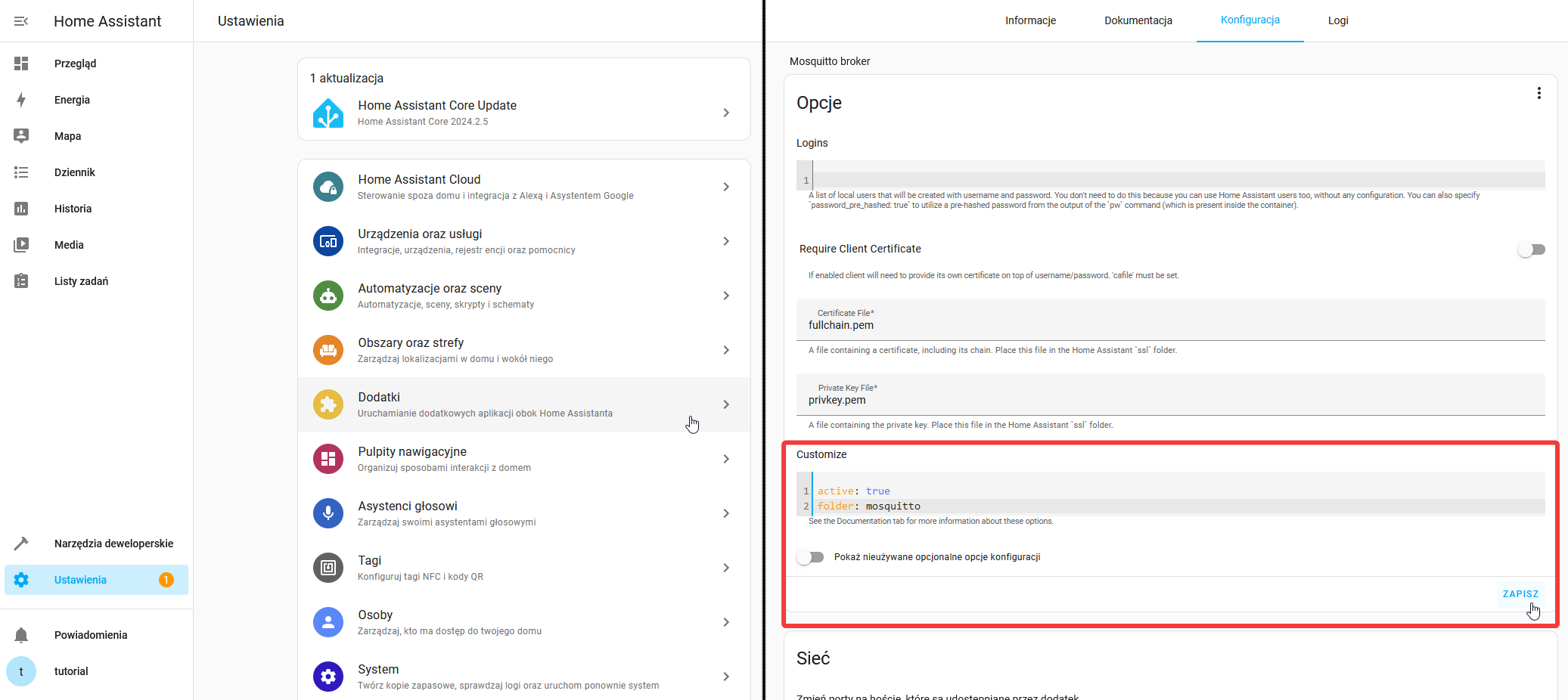
Task: Edit the Certificate File field
Action: pos(1171,320)
